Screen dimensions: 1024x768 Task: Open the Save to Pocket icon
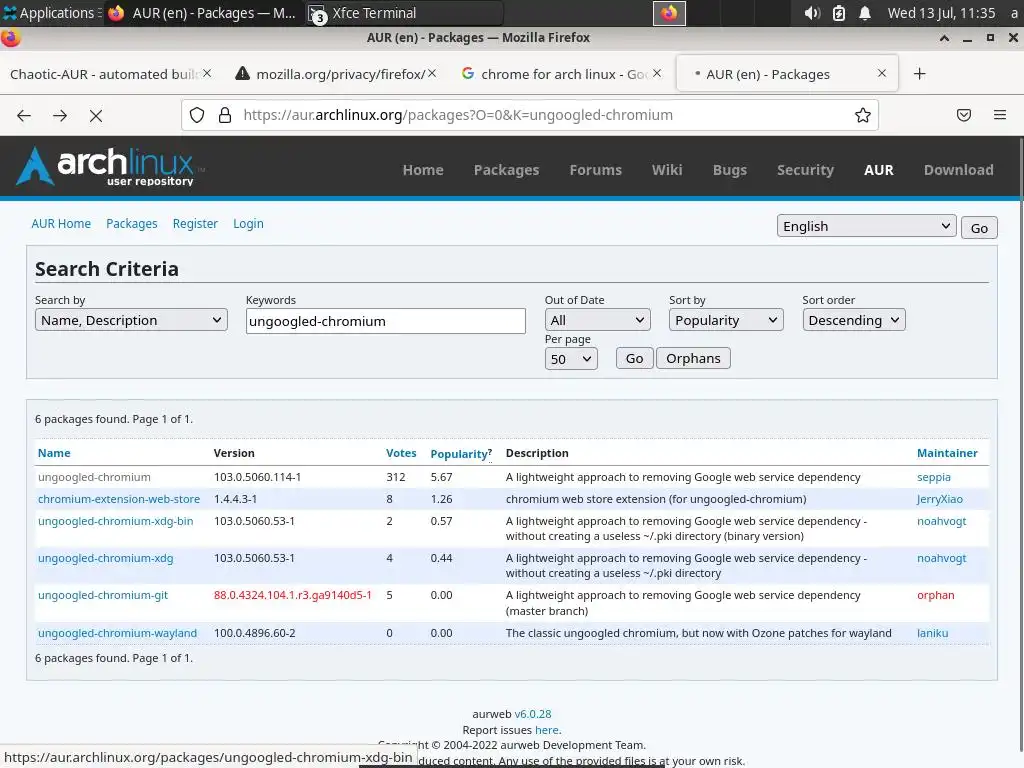[x=964, y=116]
